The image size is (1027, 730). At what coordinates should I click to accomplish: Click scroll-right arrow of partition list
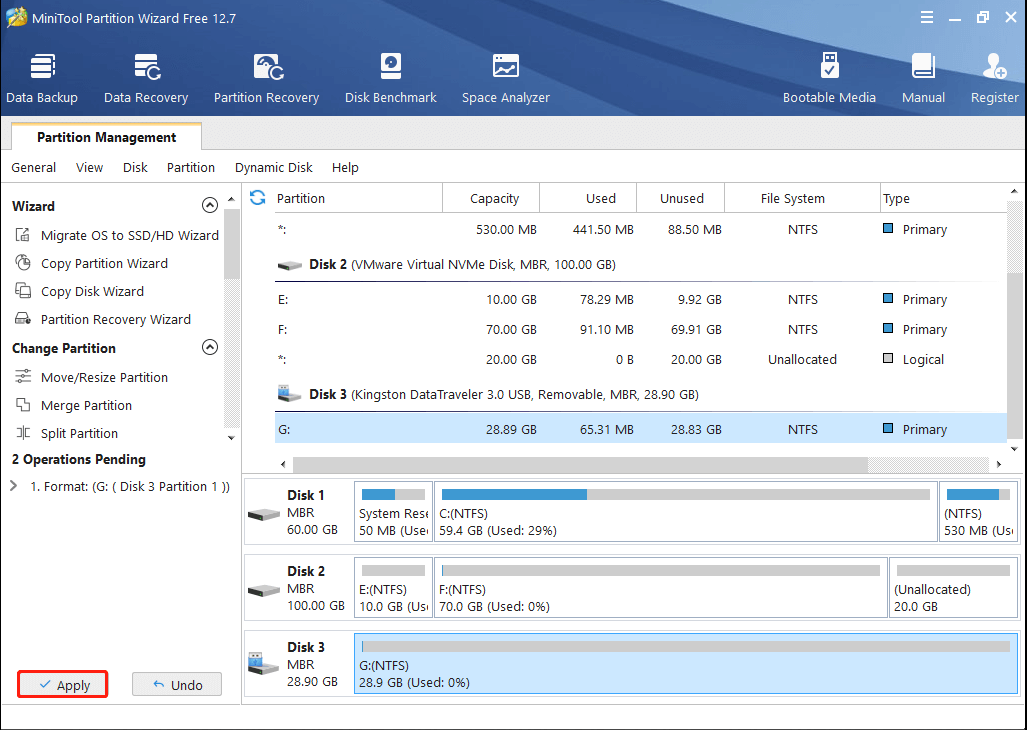click(x=999, y=464)
